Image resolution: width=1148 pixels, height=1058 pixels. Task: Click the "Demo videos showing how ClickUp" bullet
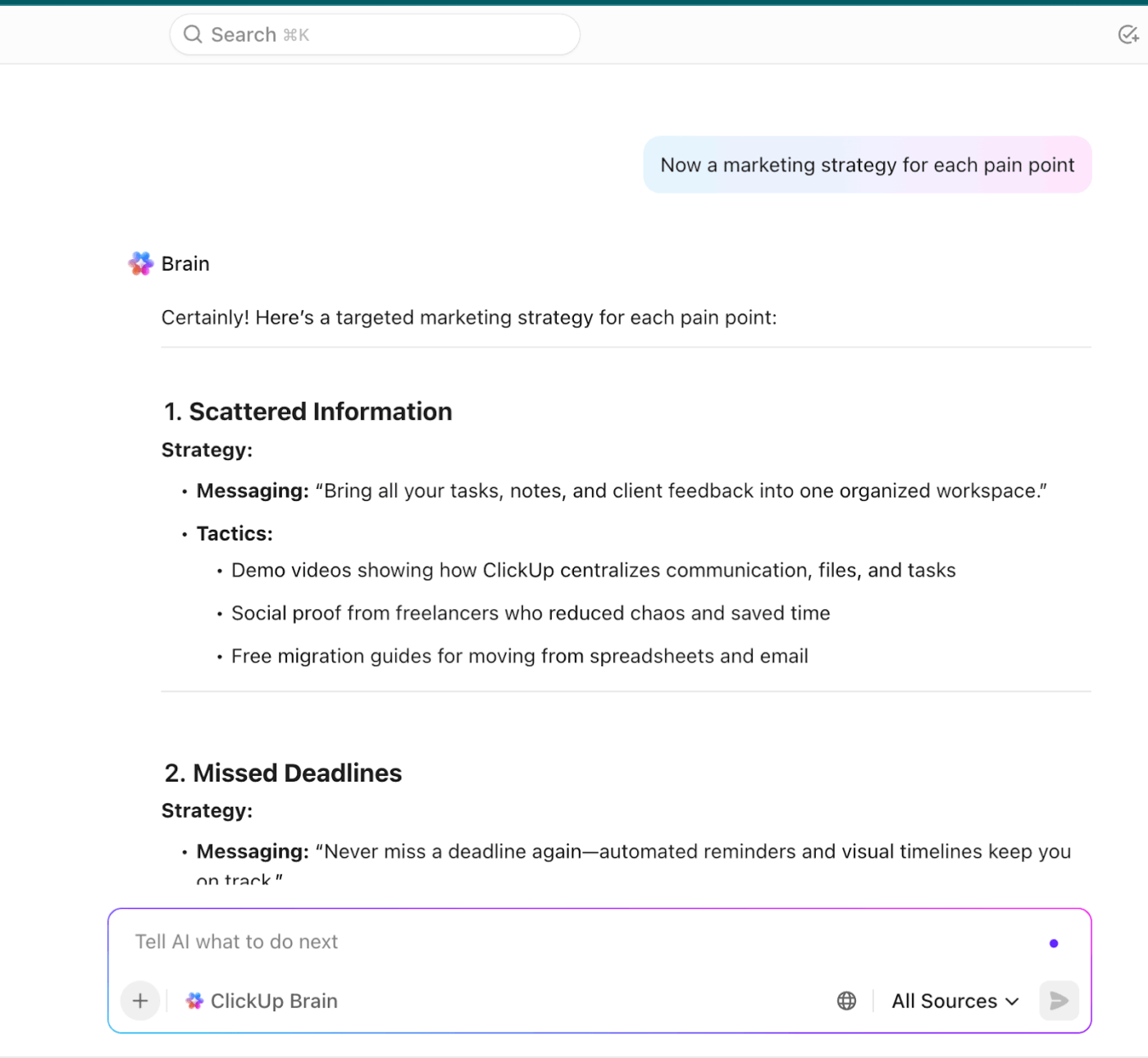[593, 570]
